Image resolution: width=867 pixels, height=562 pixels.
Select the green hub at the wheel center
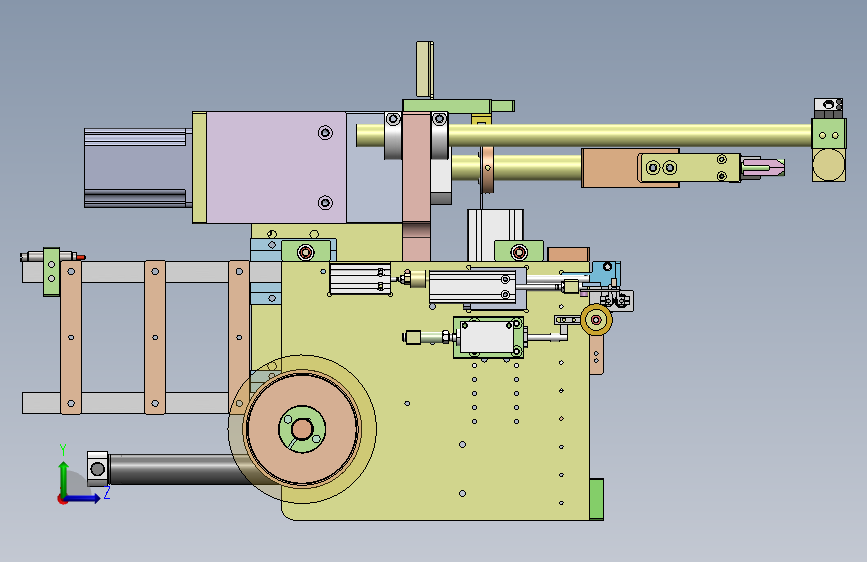click(x=302, y=429)
